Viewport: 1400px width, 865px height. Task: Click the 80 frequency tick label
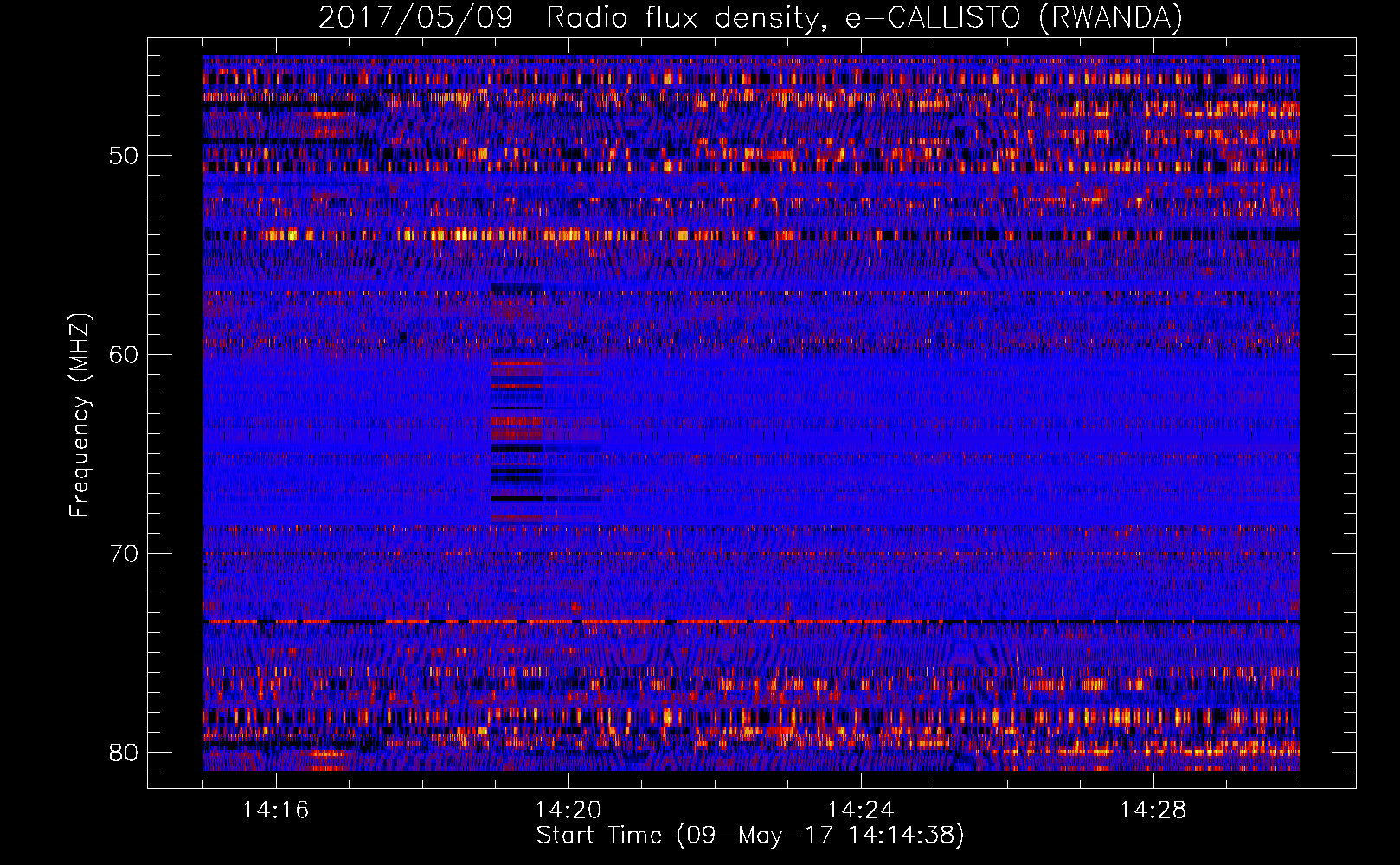(x=124, y=753)
